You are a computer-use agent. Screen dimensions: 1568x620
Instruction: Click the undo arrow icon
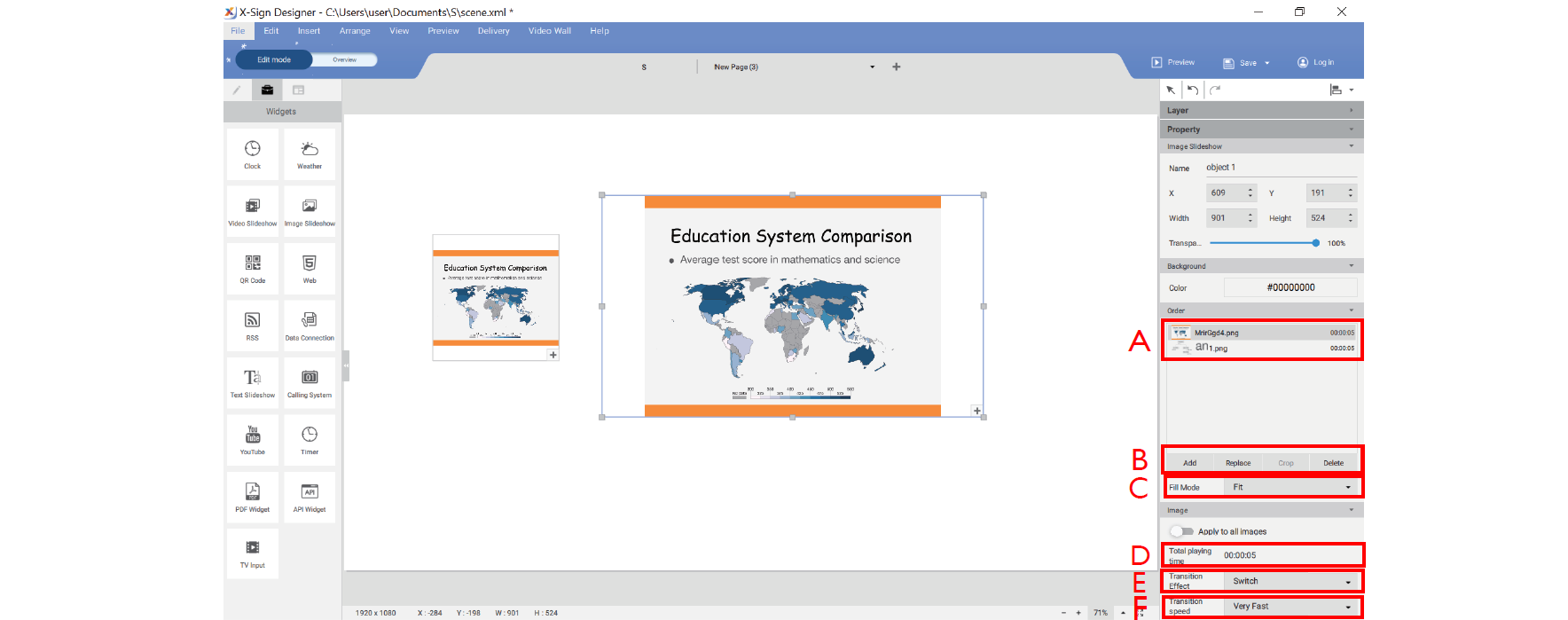pos(1193,90)
